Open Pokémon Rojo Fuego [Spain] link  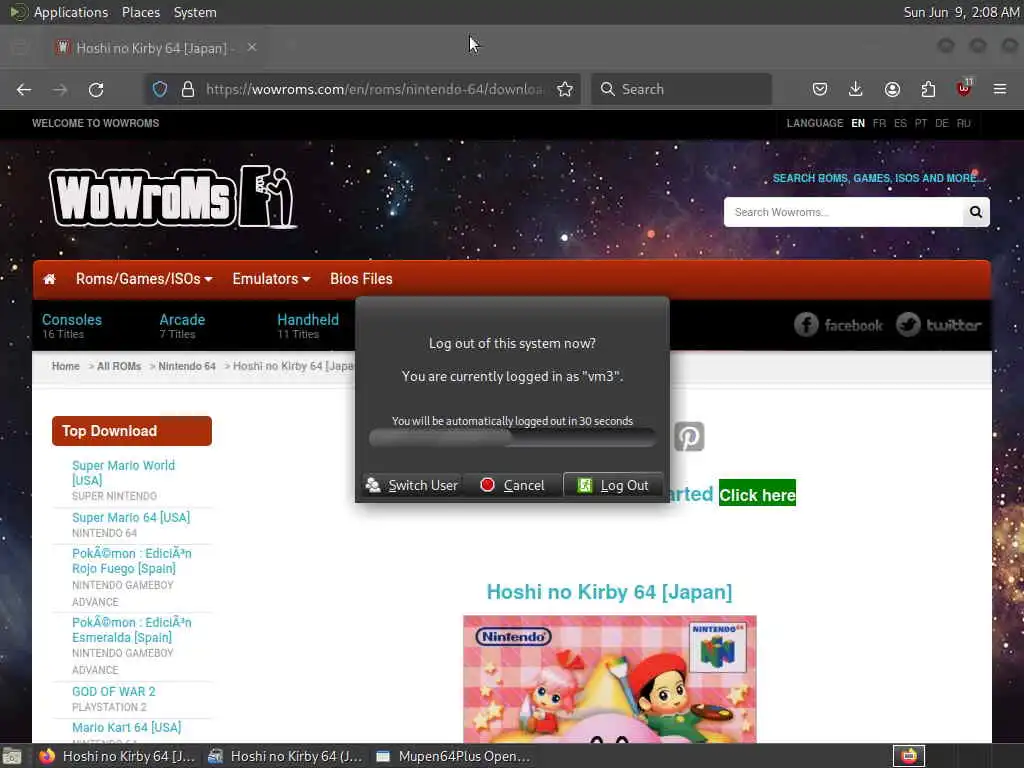(x=131, y=561)
